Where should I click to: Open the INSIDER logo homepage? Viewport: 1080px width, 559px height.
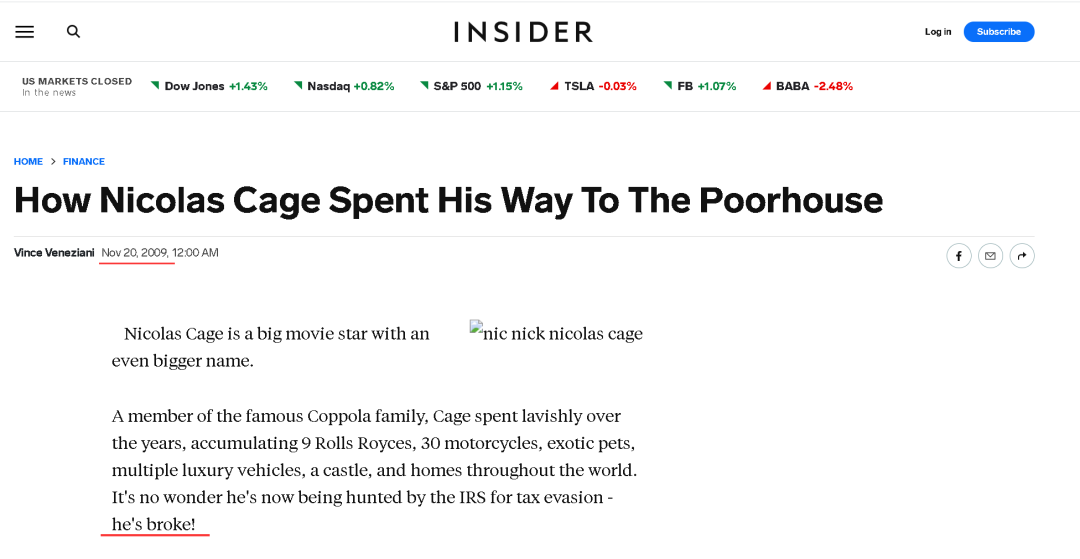pos(523,32)
